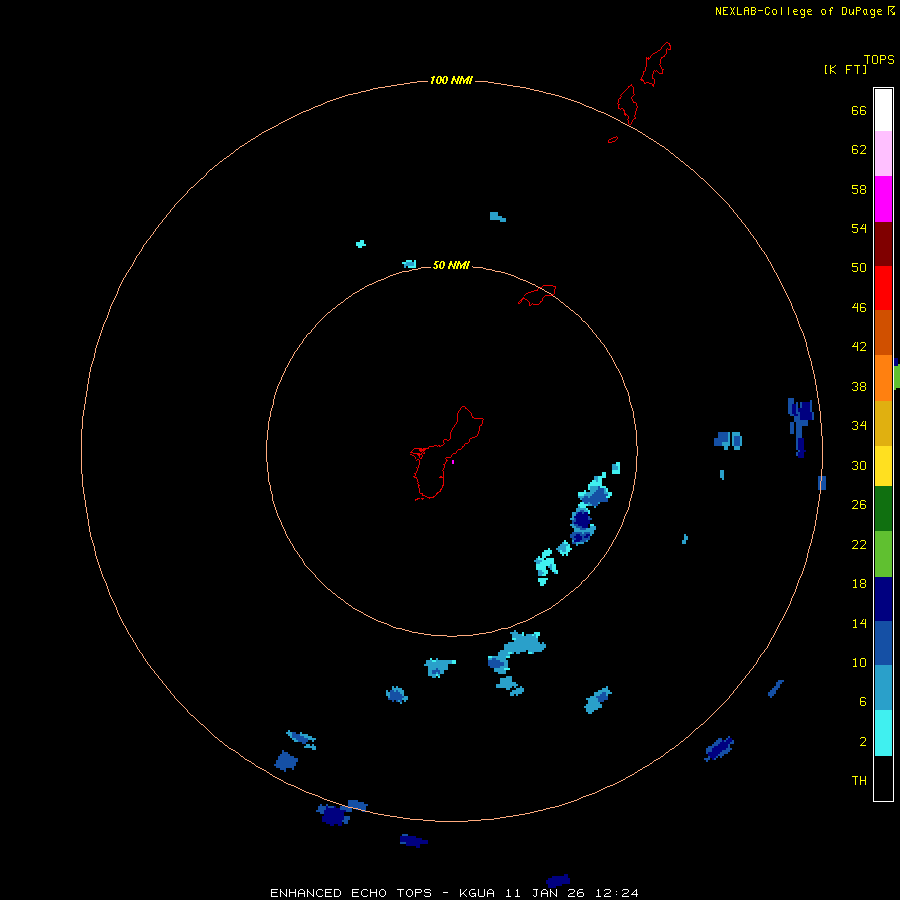Click the "100 NMI" range ring label

[x=451, y=80]
